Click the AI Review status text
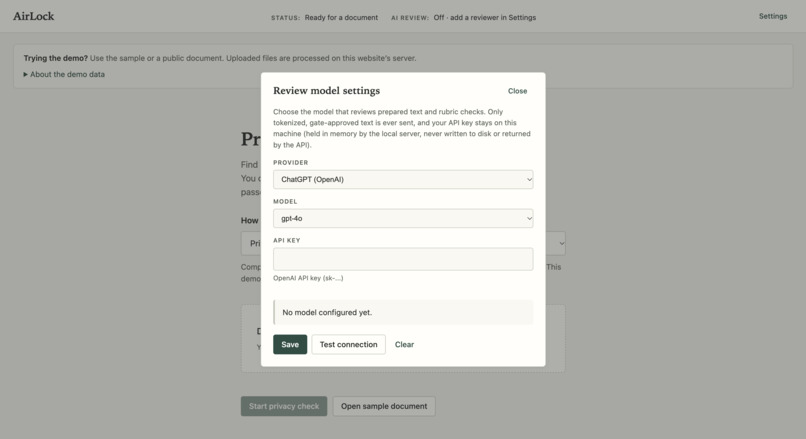 pos(463,17)
